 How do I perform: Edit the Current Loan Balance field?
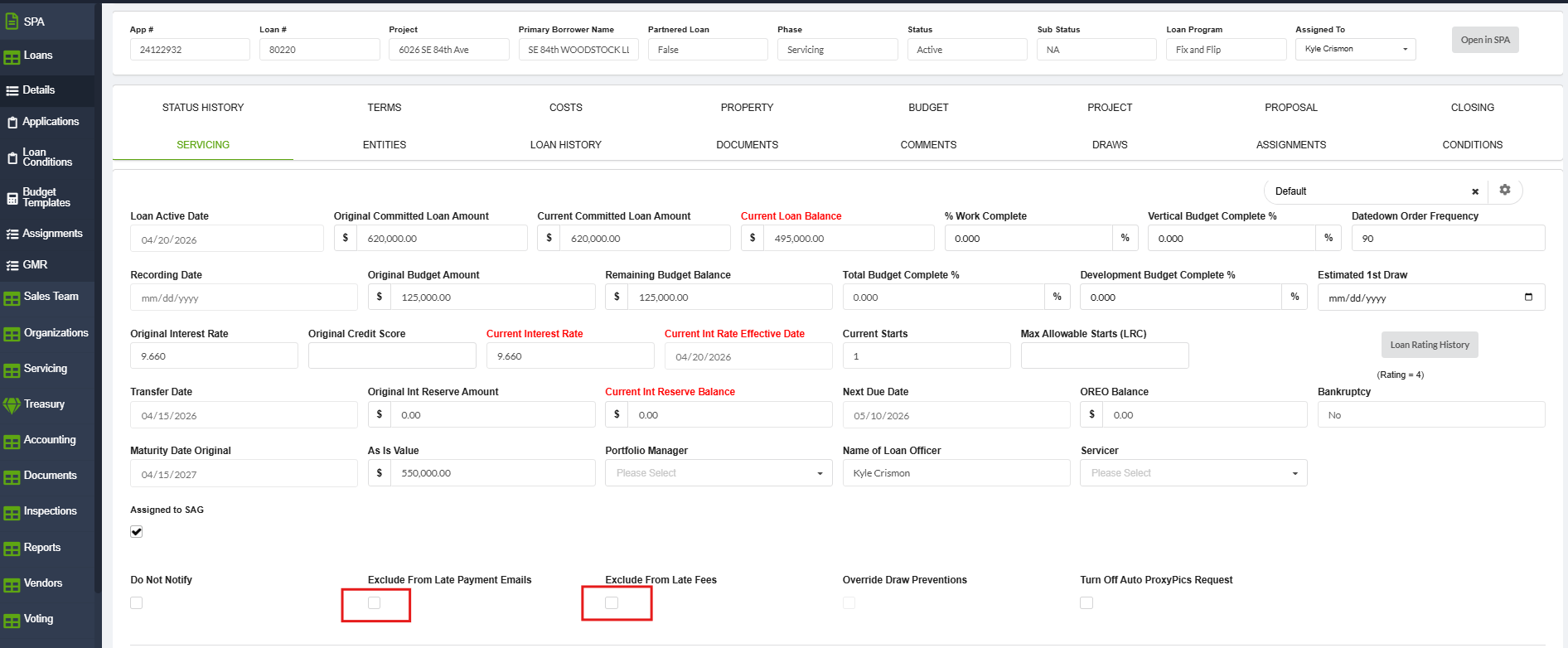tap(849, 239)
